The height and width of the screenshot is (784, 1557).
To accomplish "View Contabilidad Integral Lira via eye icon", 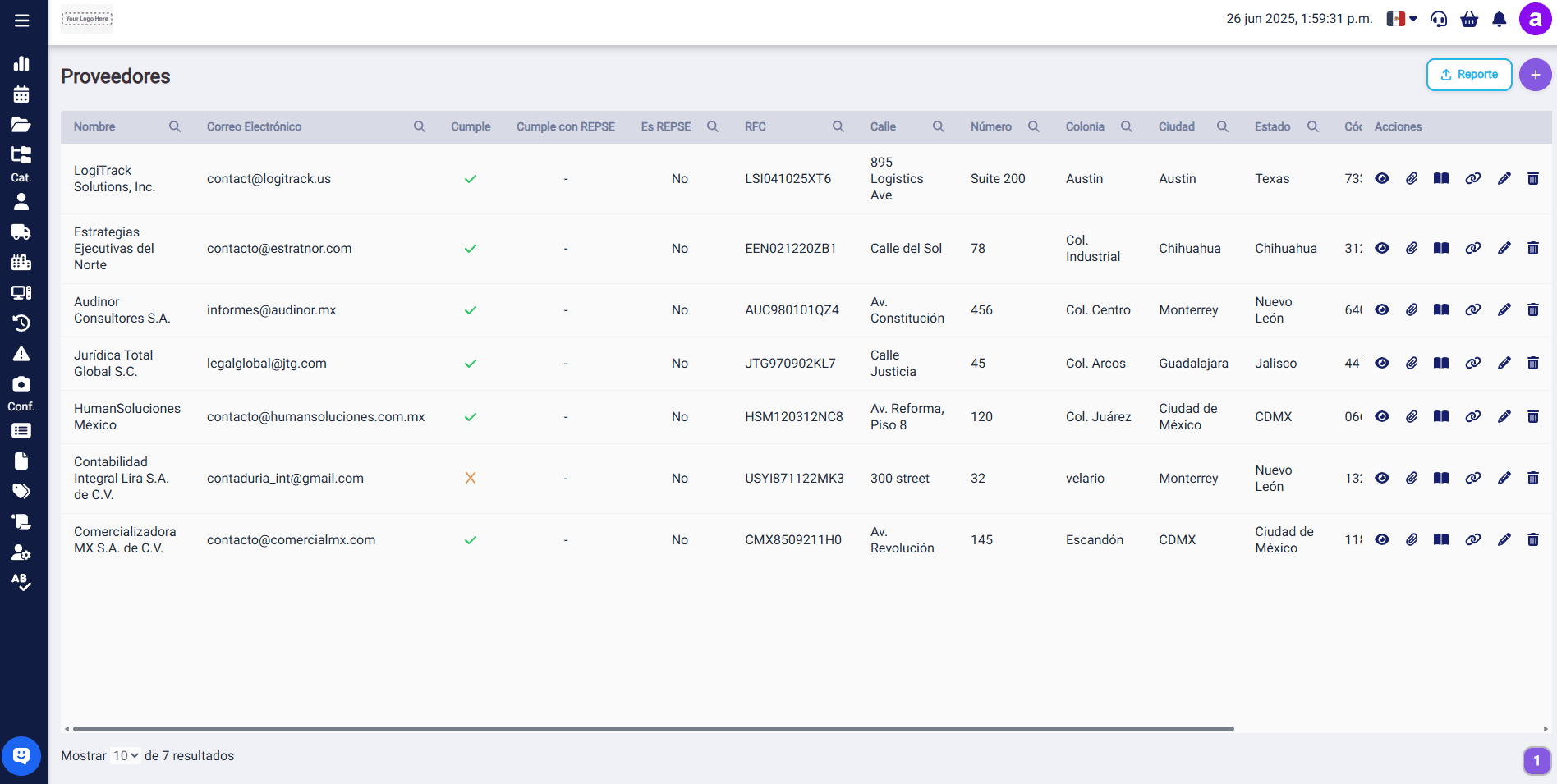I will click(x=1382, y=478).
